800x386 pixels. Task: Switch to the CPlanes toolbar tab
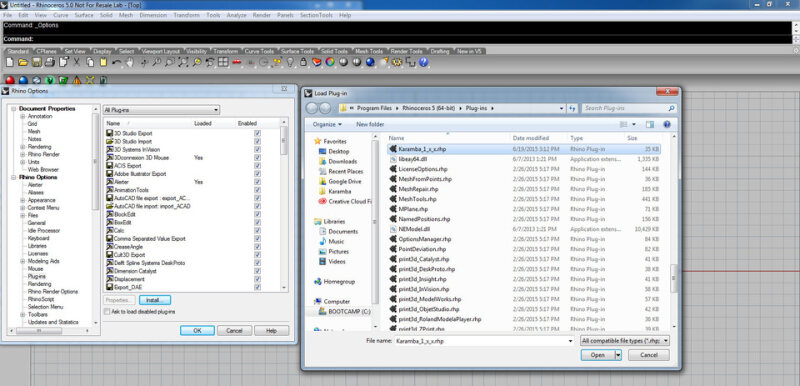pyautogui.click(x=46, y=52)
